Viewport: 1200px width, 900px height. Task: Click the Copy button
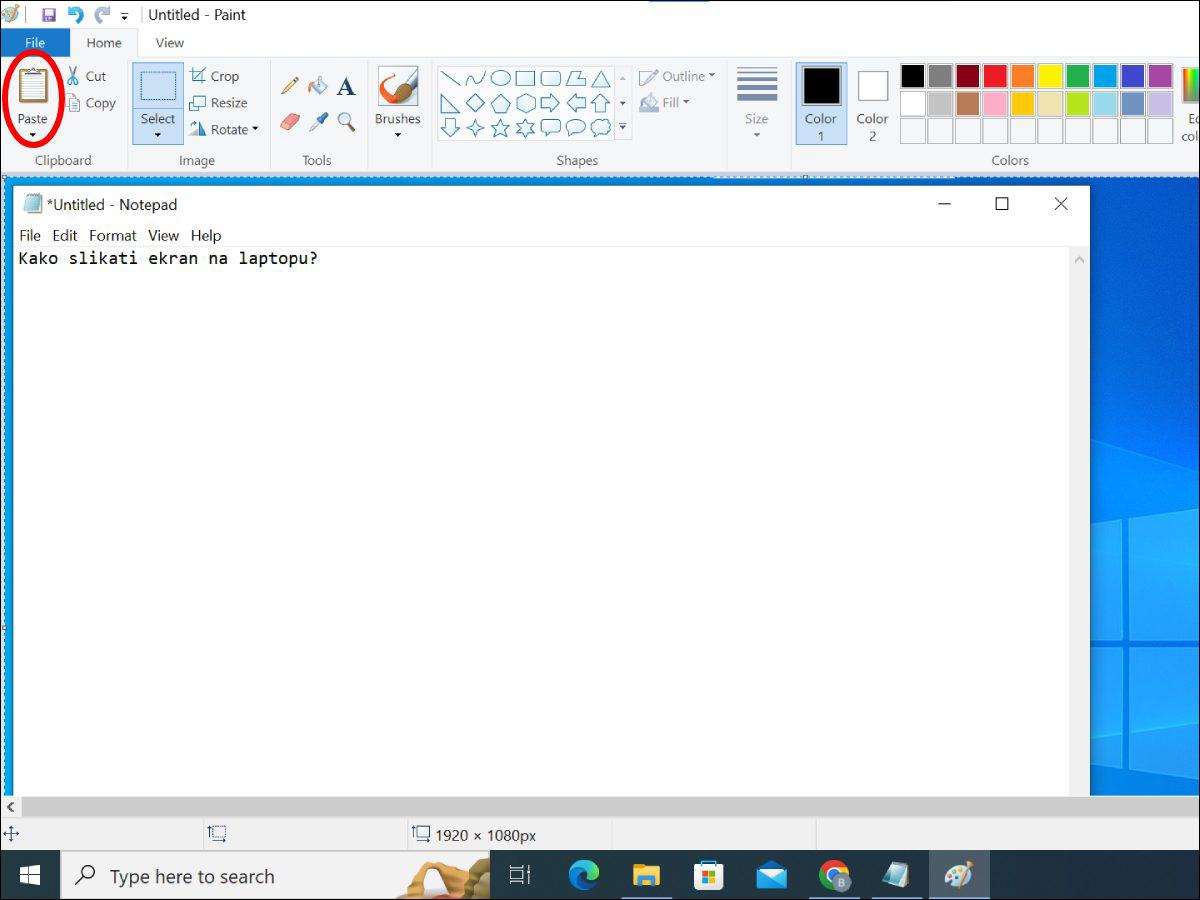(91, 103)
